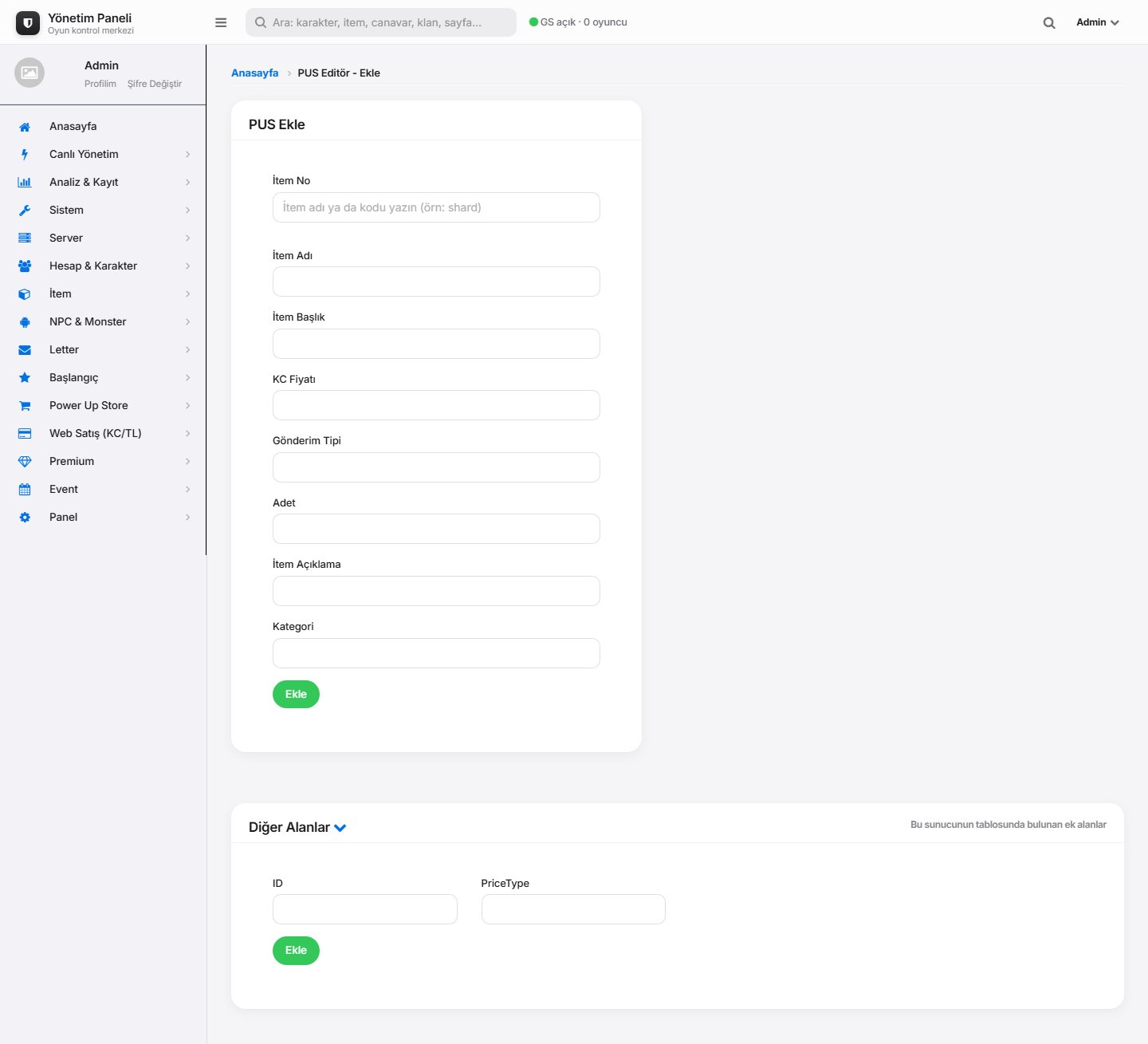The image size is (1148, 1044).
Task: Click the Anasayfa breadcrumb link
Action: coord(255,73)
